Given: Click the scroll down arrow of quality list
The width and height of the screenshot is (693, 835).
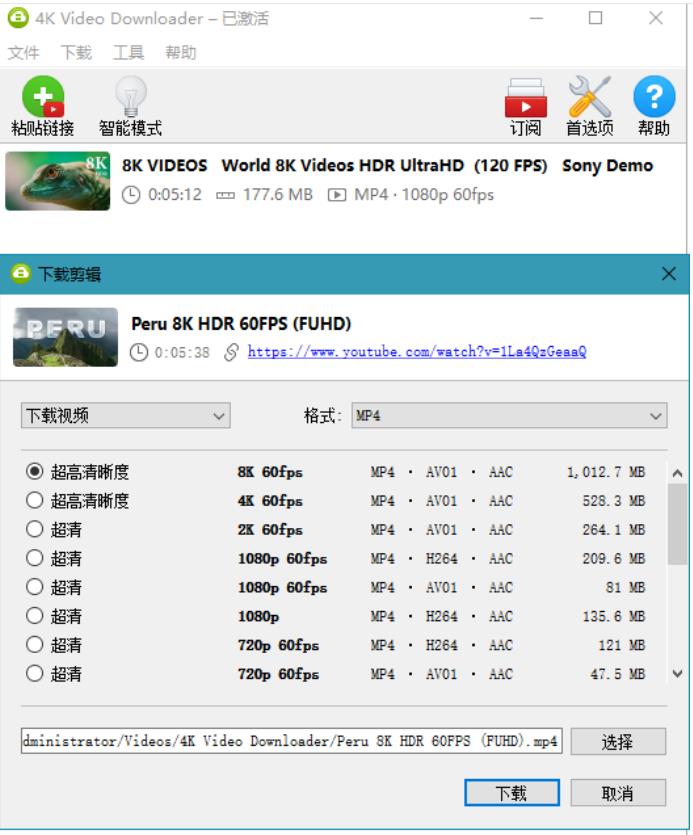Looking at the screenshot, I should (x=677, y=674).
